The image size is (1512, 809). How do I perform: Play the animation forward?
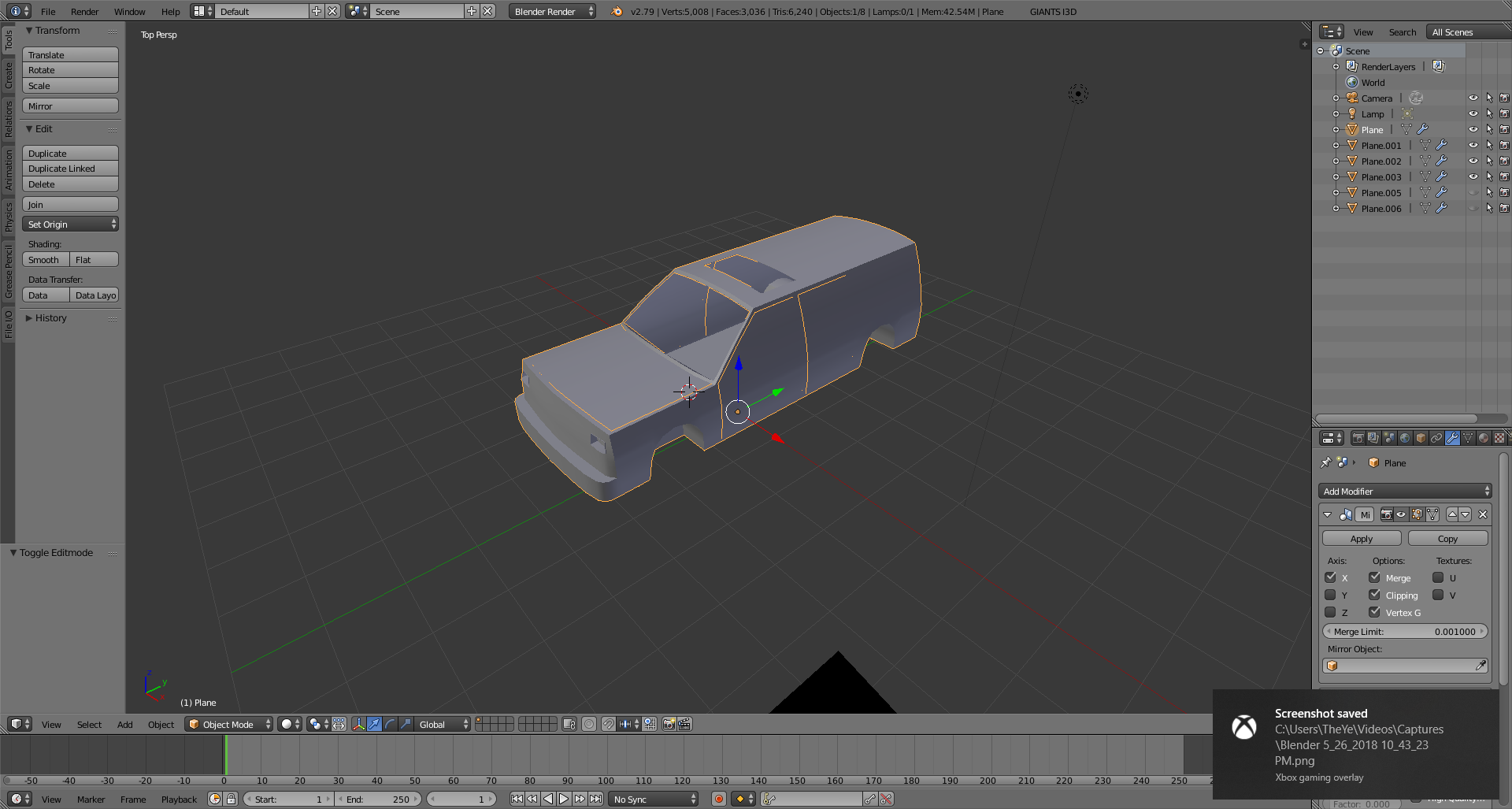pos(564,799)
